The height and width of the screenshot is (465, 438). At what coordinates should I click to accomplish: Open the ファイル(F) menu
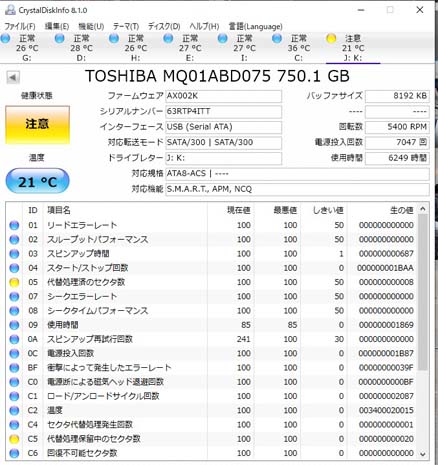pos(20,26)
